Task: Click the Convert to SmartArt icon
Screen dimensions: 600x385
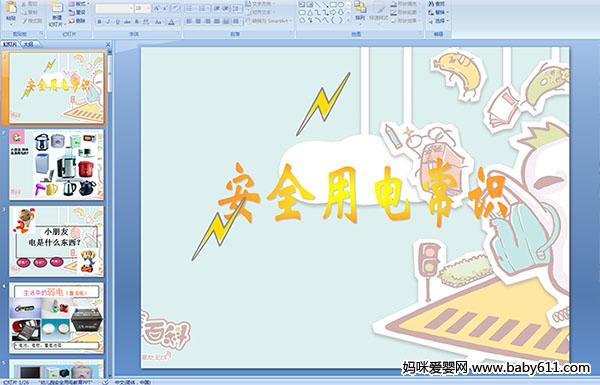Action: pos(248,21)
